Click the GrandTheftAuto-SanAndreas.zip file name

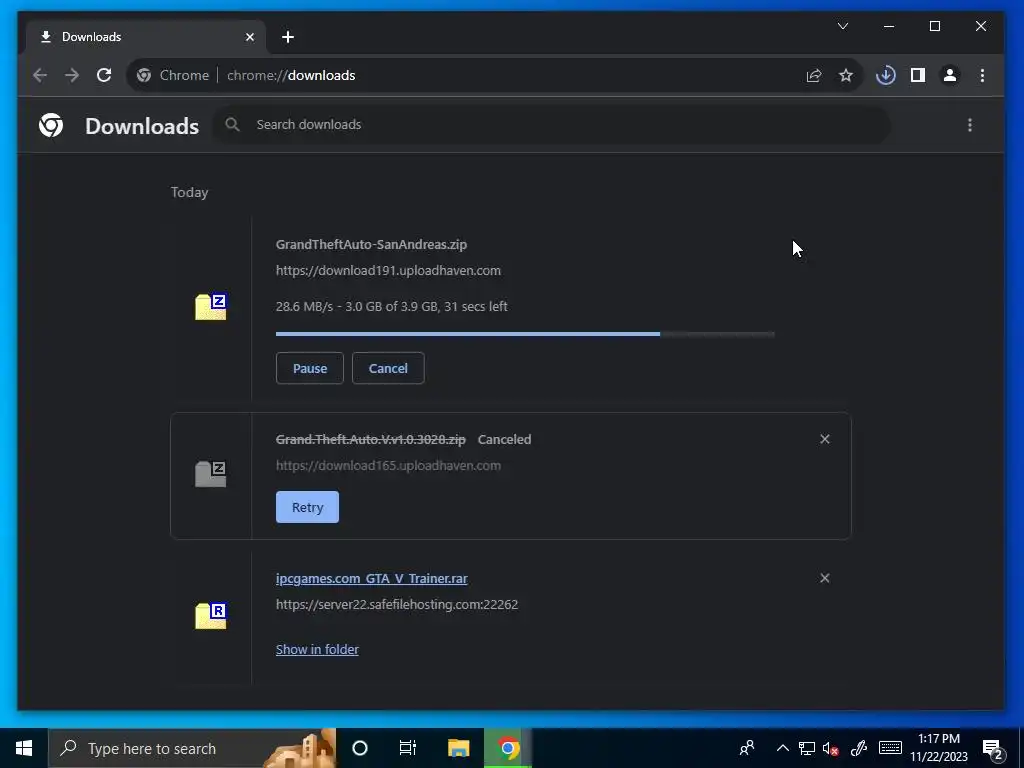[371, 245]
